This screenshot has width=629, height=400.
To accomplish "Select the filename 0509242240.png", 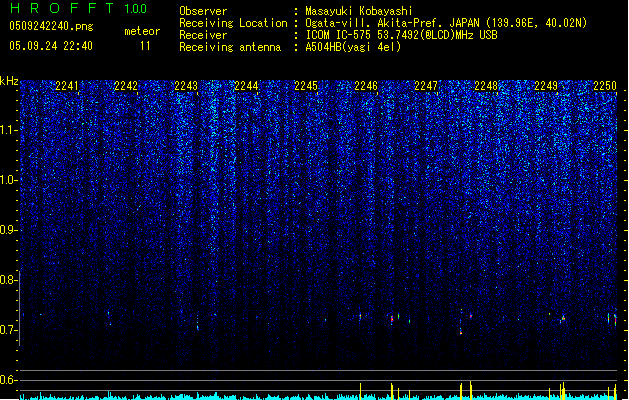I will pyautogui.click(x=51, y=26).
